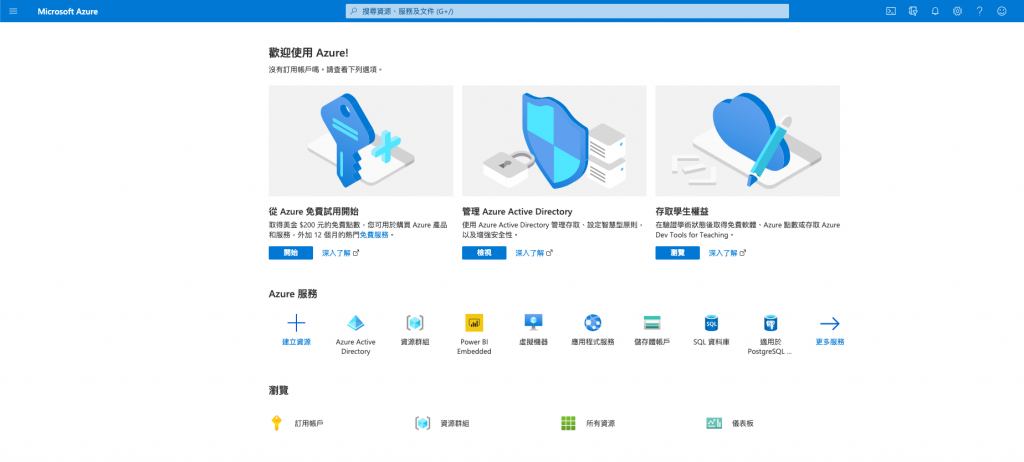Open the PostgreSQL database service icon
The image size is (1024, 462).
(770, 323)
